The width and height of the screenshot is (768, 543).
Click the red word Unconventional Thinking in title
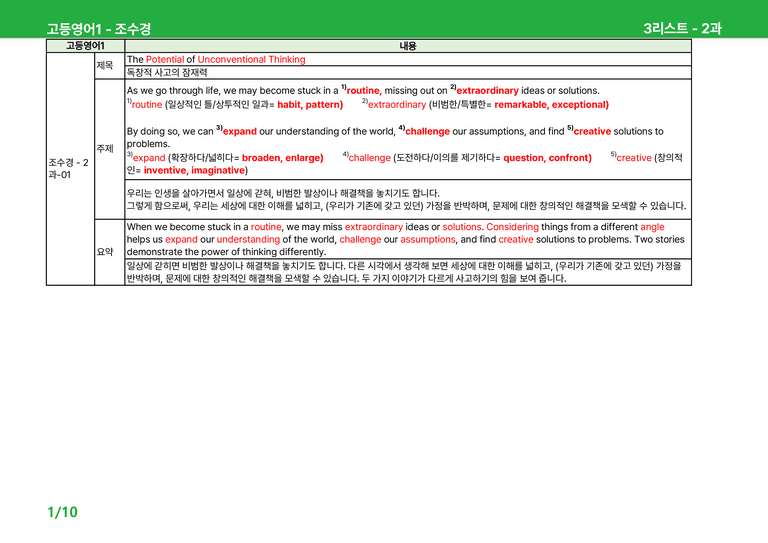tap(251, 59)
